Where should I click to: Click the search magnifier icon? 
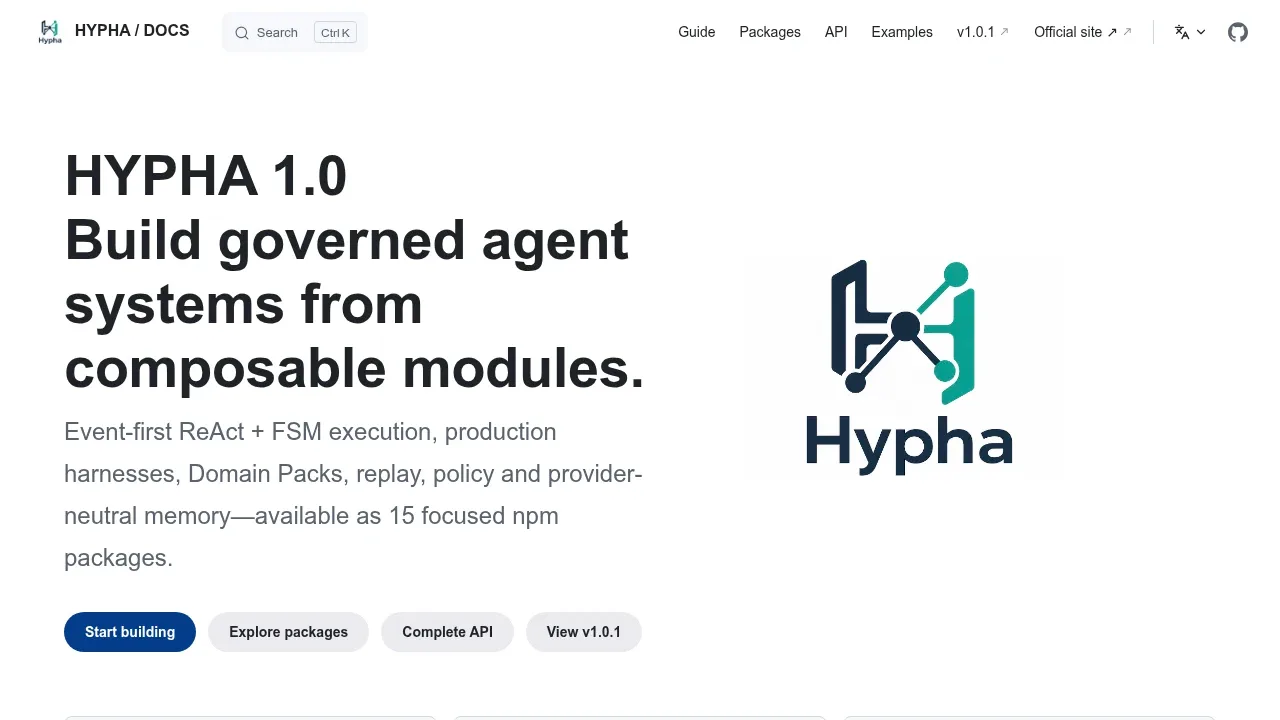tap(242, 33)
